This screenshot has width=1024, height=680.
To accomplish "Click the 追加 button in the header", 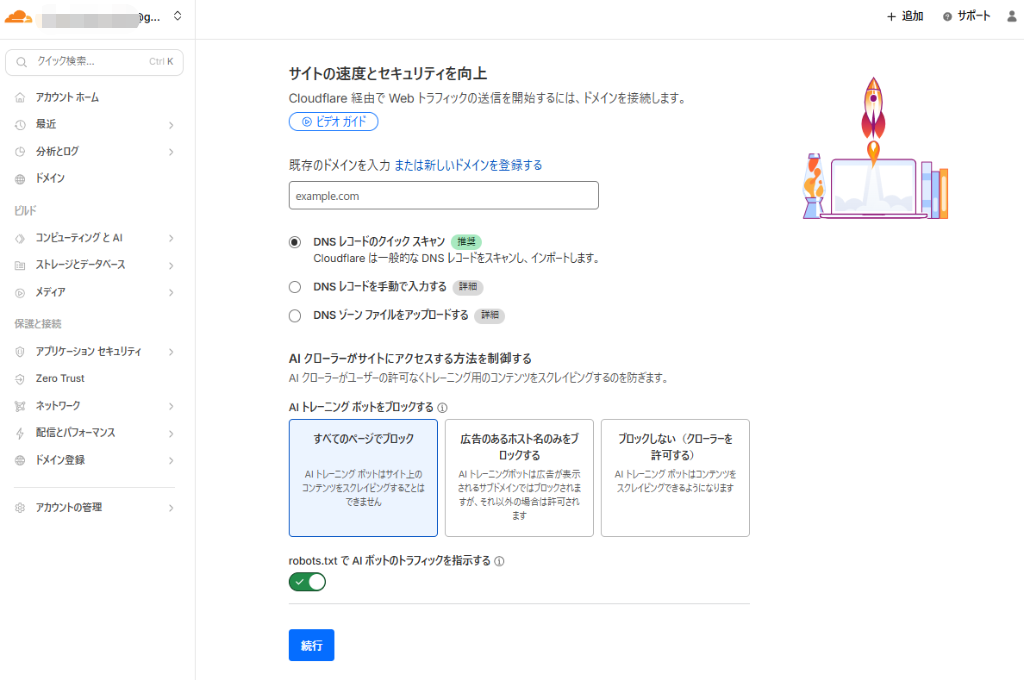I will 902,15.
